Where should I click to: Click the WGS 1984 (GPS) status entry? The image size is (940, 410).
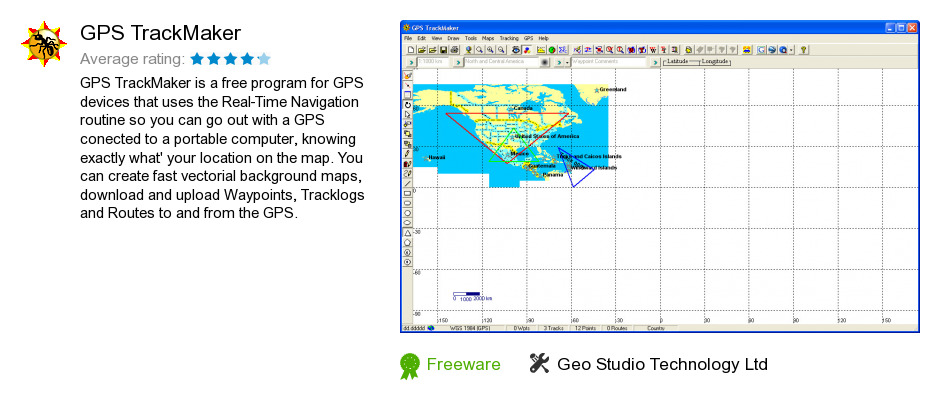coord(469,328)
